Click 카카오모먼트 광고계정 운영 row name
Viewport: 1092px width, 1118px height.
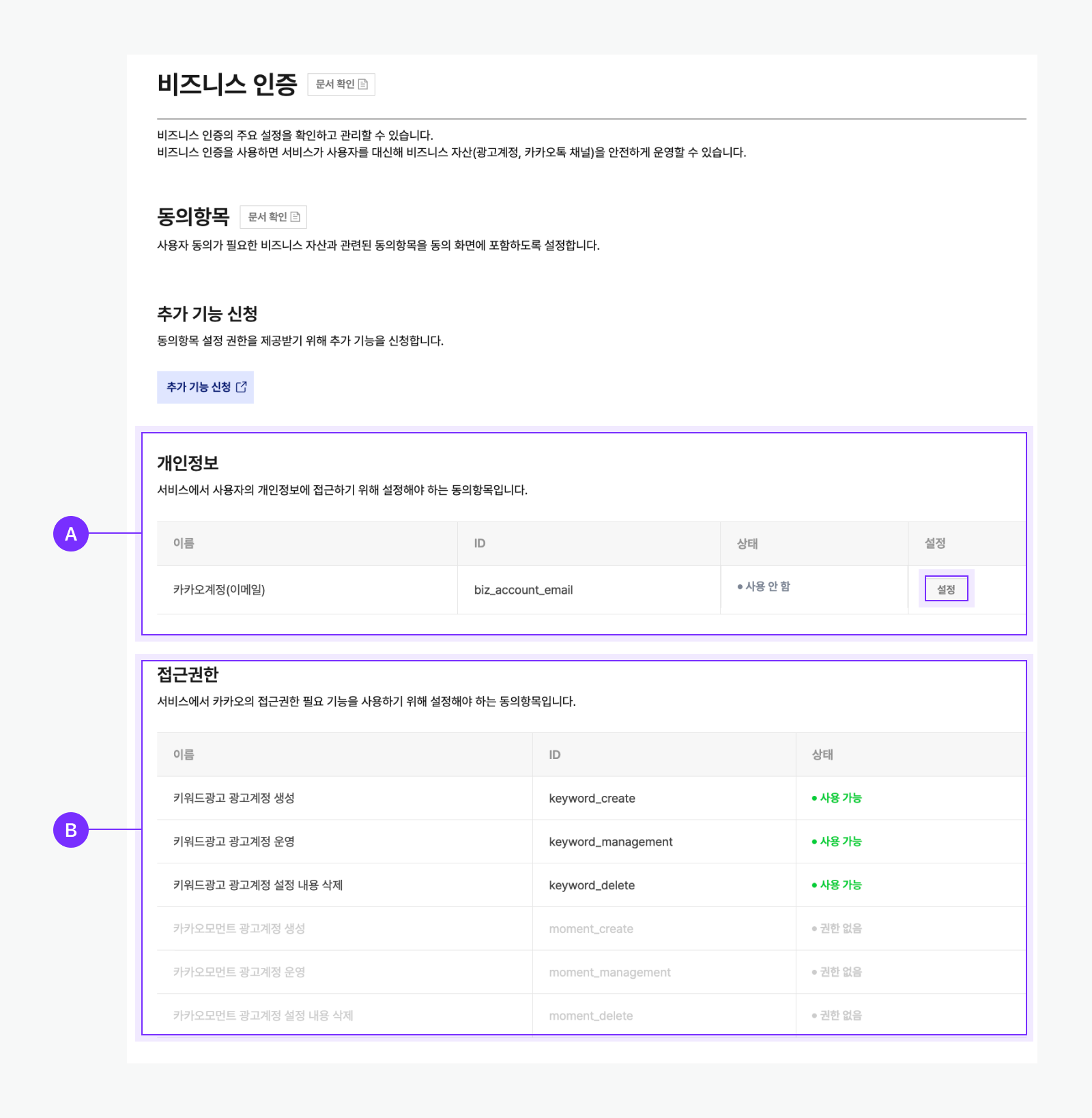click(x=239, y=972)
